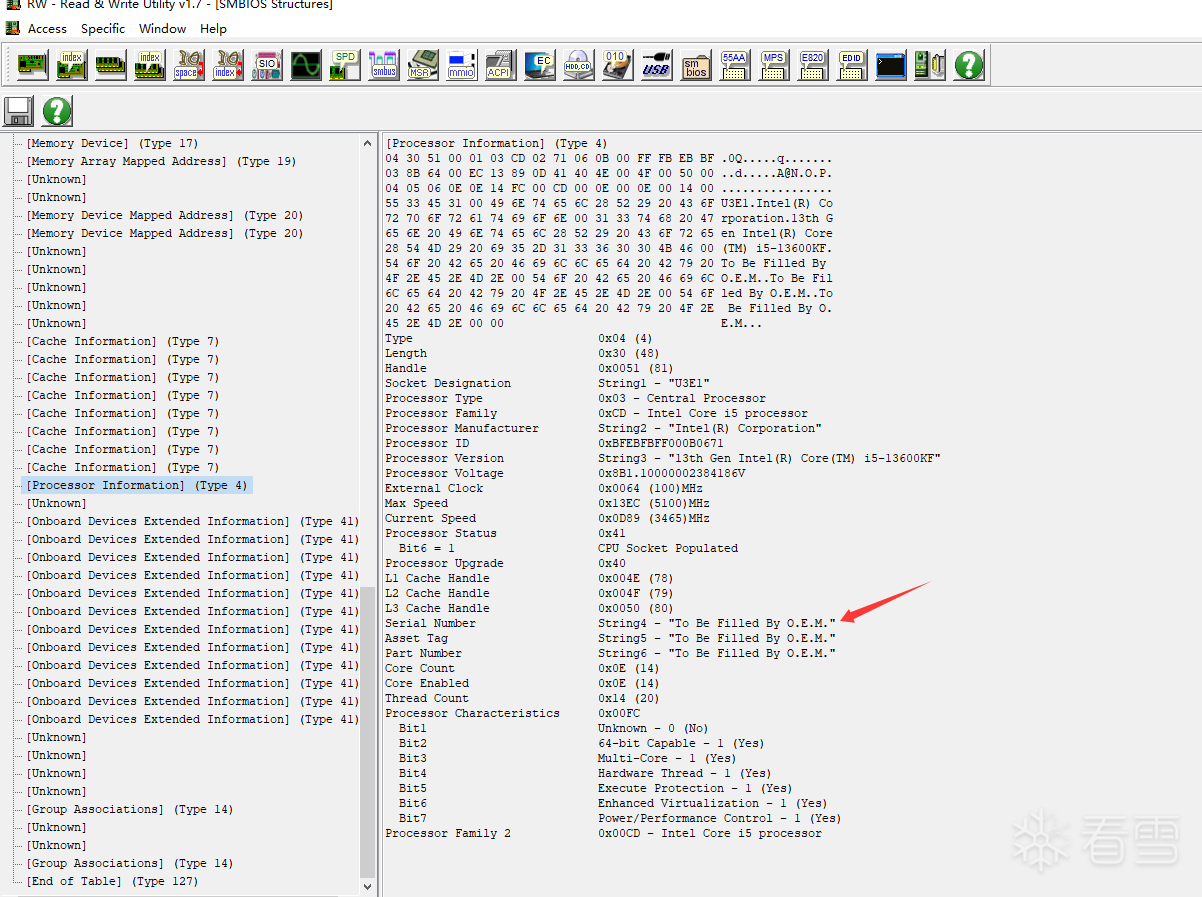Select [Memory Device] (Type 17) entry
Screen dimensions: 1202x897
[x=112, y=143]
